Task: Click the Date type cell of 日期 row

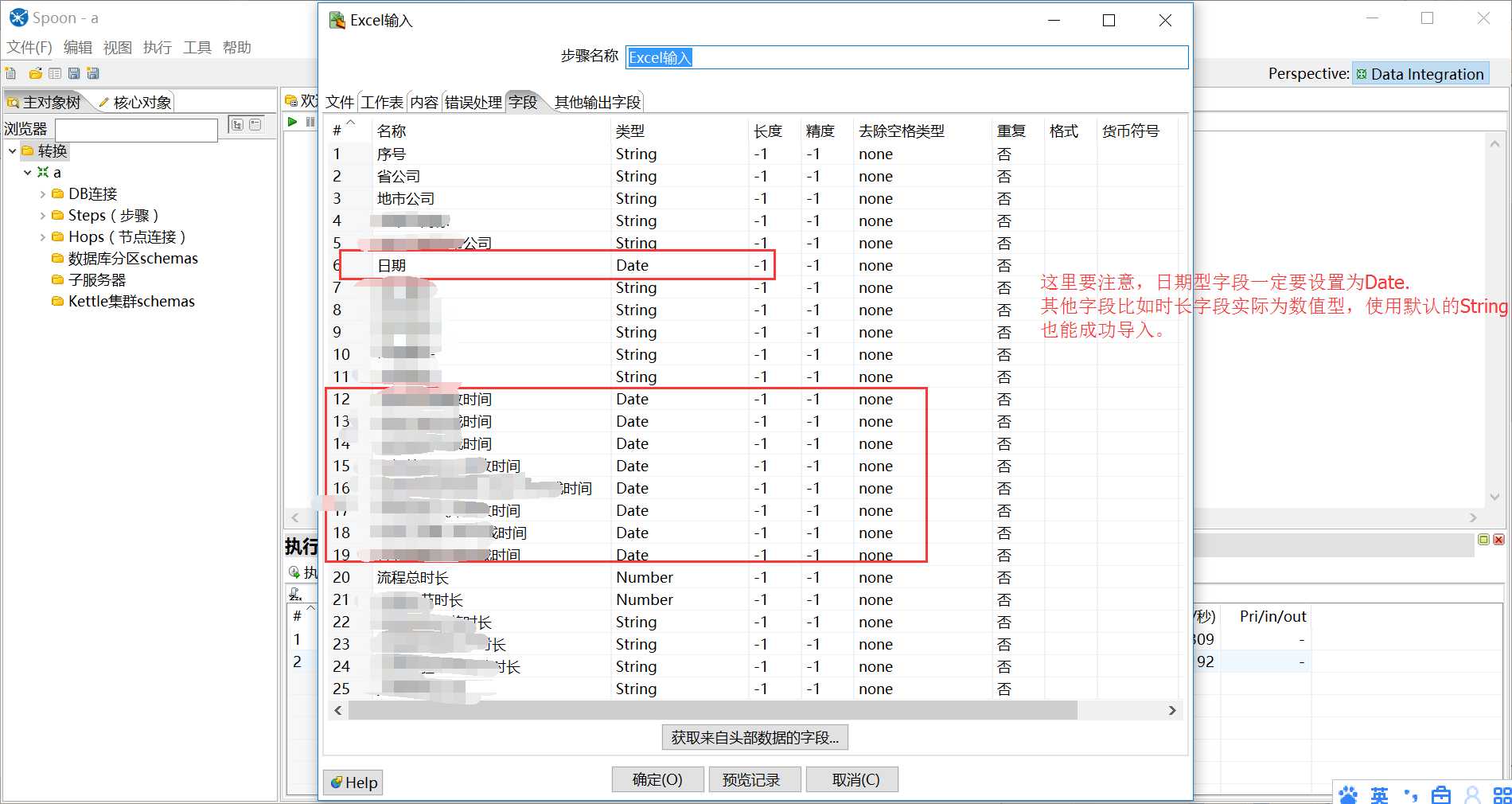Action: (680, 265)
